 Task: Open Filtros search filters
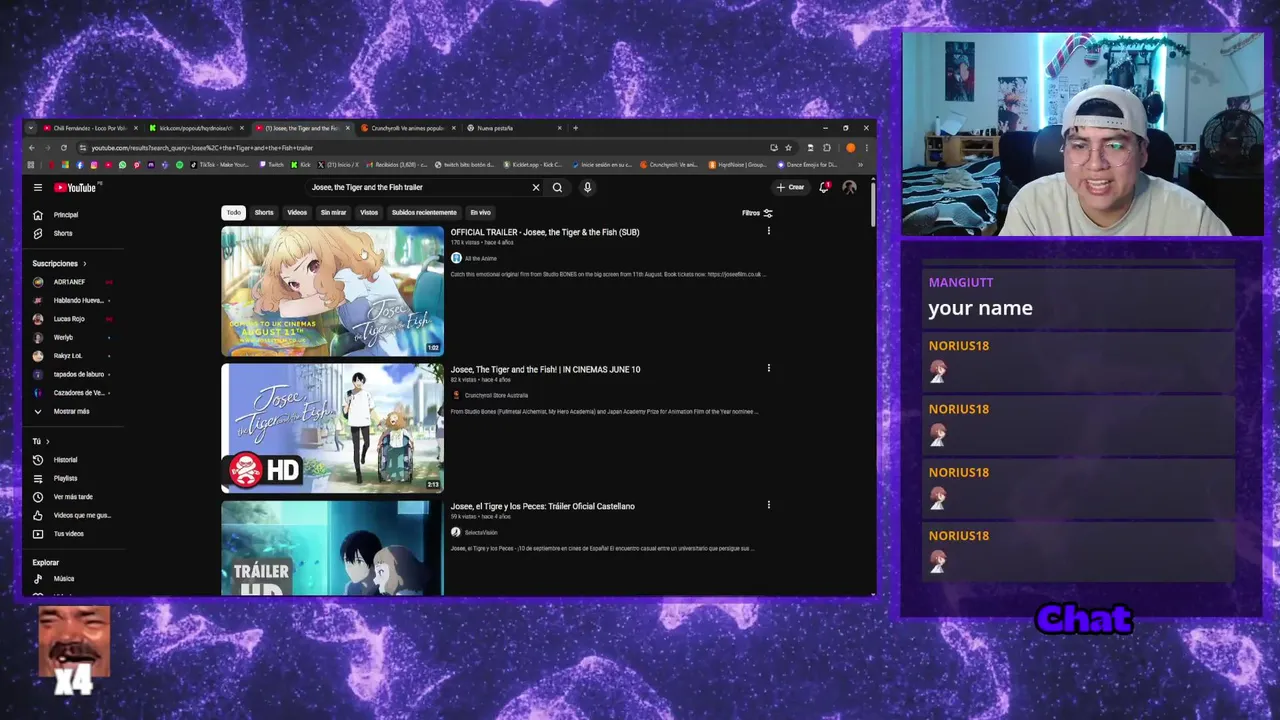(x=757, y=213)
